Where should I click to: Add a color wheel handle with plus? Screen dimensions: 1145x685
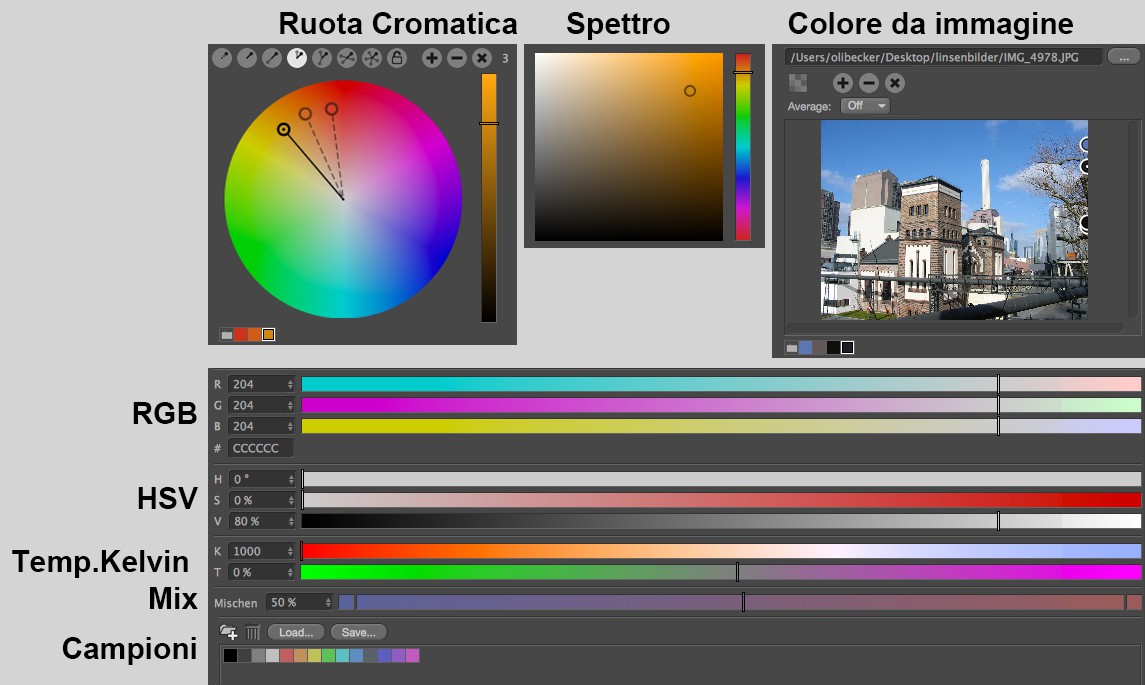[x=432, y=58]
